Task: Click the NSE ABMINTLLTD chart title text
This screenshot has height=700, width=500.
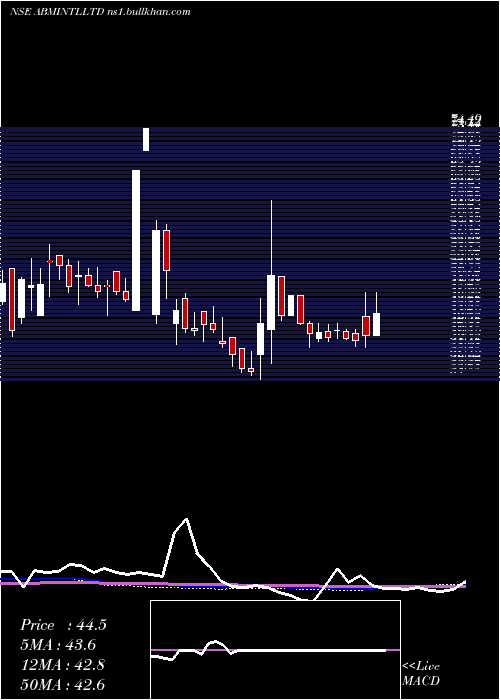Action: [x=100, y=12]
